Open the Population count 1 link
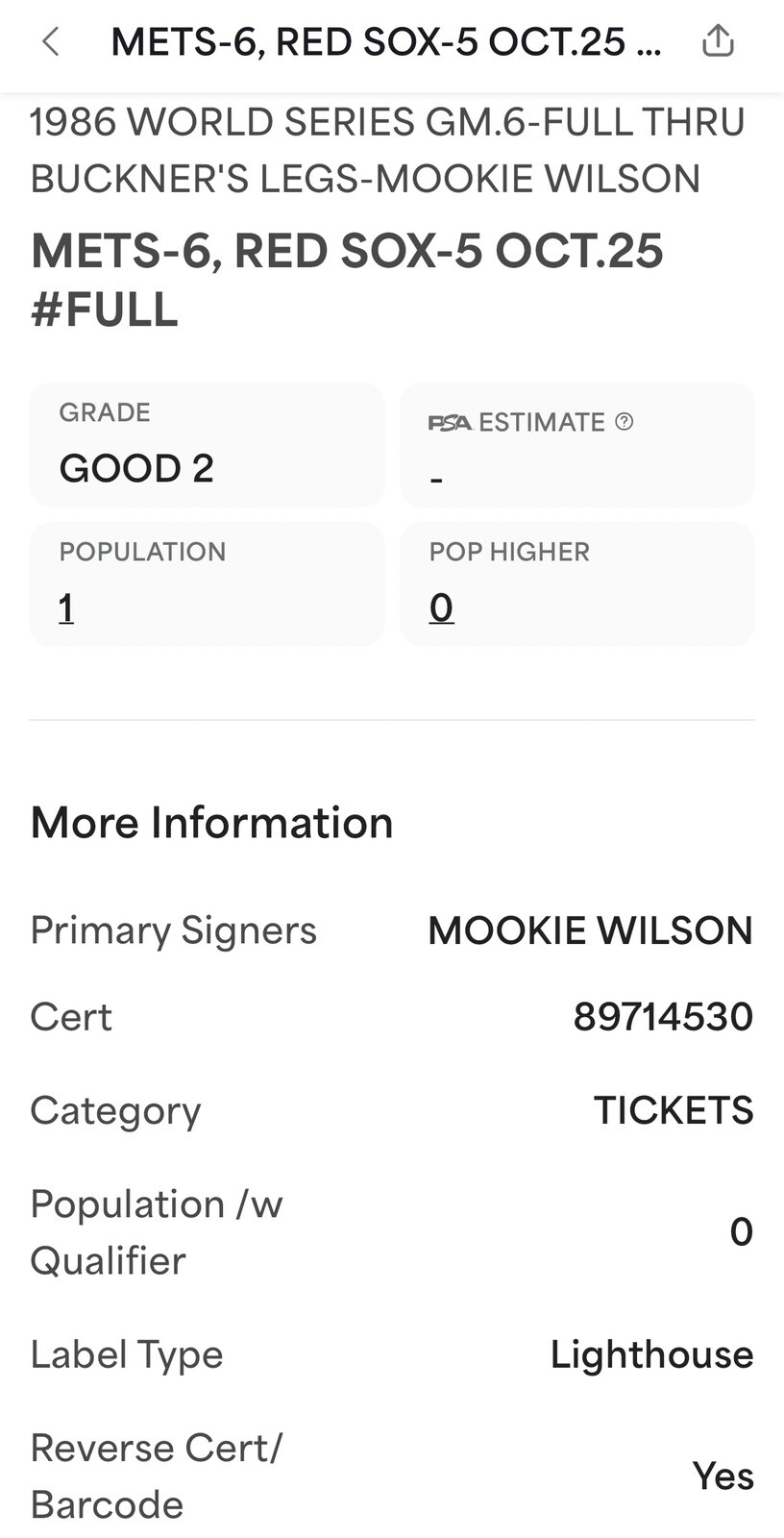Screen dimensions: 784x1538 pos(66,608)
